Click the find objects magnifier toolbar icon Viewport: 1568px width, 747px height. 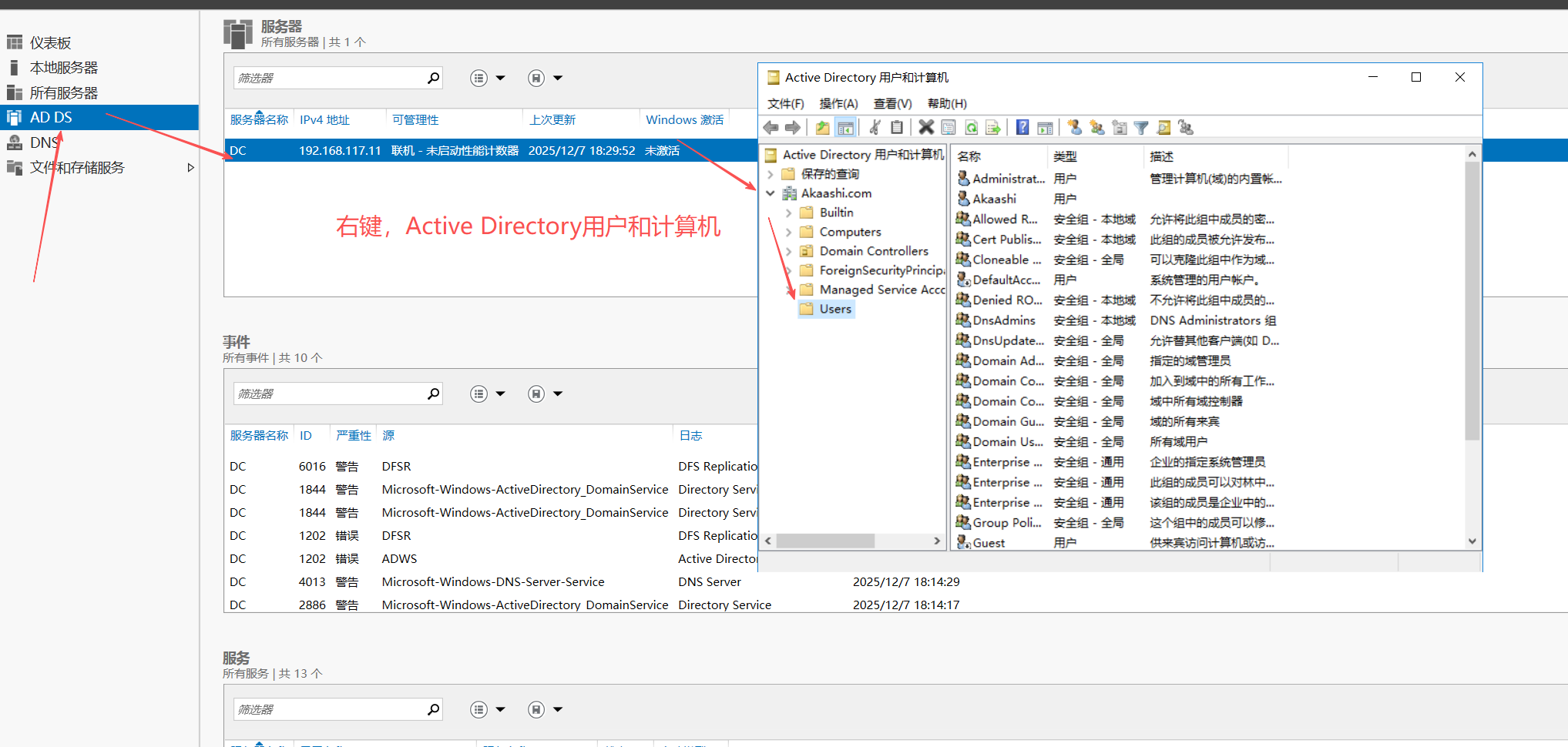tap(1163, 128)
